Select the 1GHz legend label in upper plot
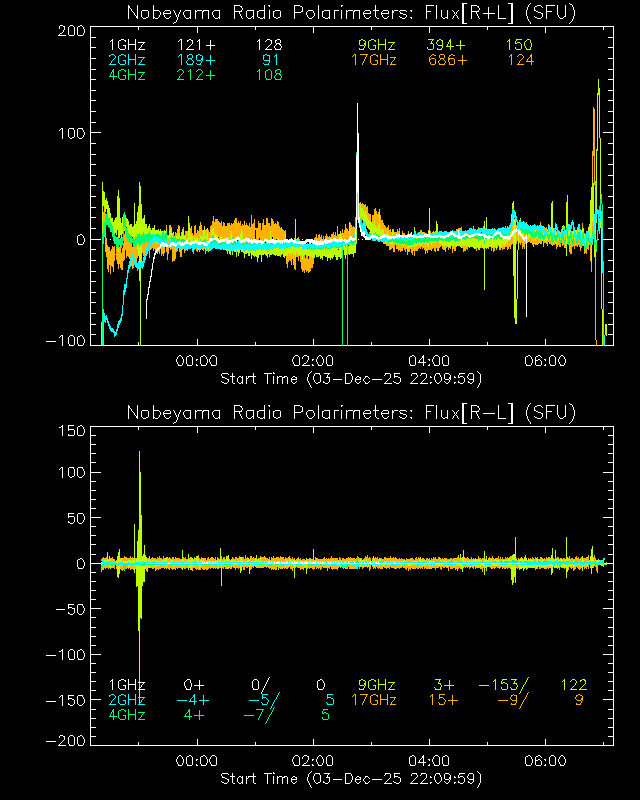 click(x=127, y=46)
